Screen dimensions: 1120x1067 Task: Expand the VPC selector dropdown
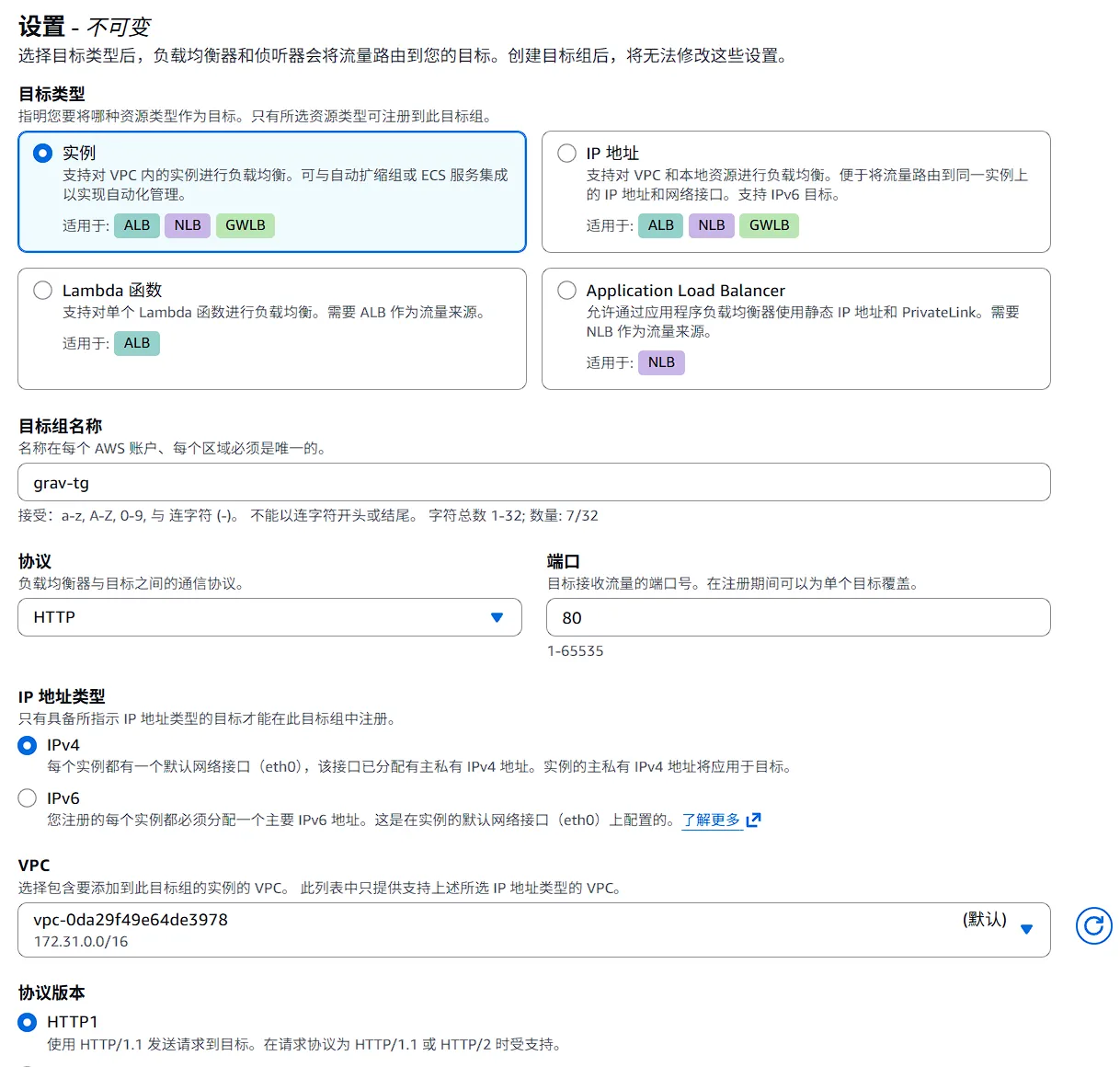point(1027,929)
